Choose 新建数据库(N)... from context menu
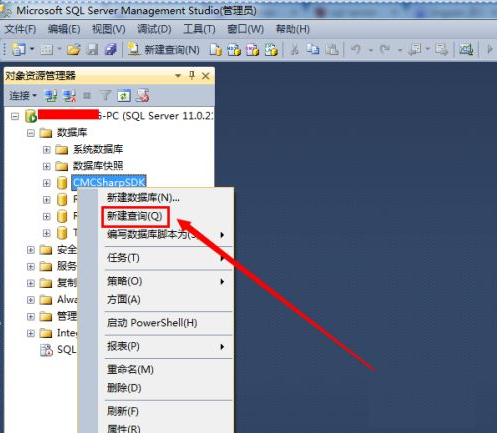497x433 pixels. point(143,198)
